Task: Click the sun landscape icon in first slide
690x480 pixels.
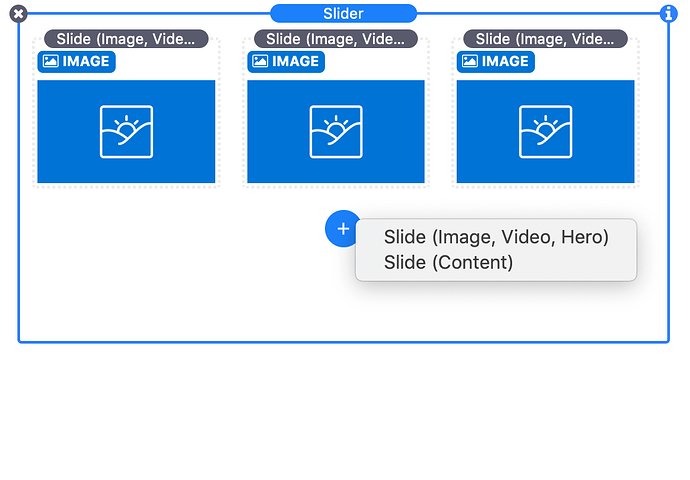Action: [x=126, y=131]
